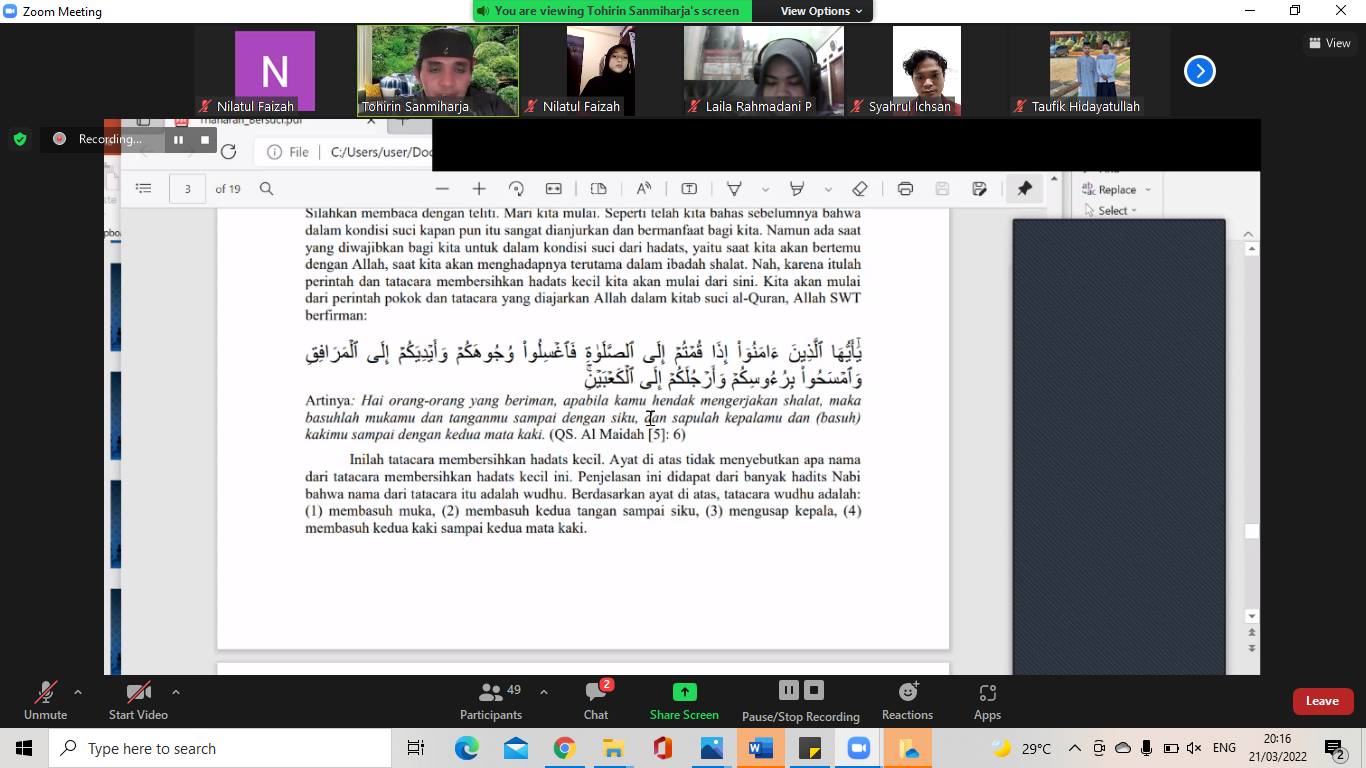This screenshot has height=768, width=1366.
Task: Click the PDF search magnifier icon
Action: (267, 189)
